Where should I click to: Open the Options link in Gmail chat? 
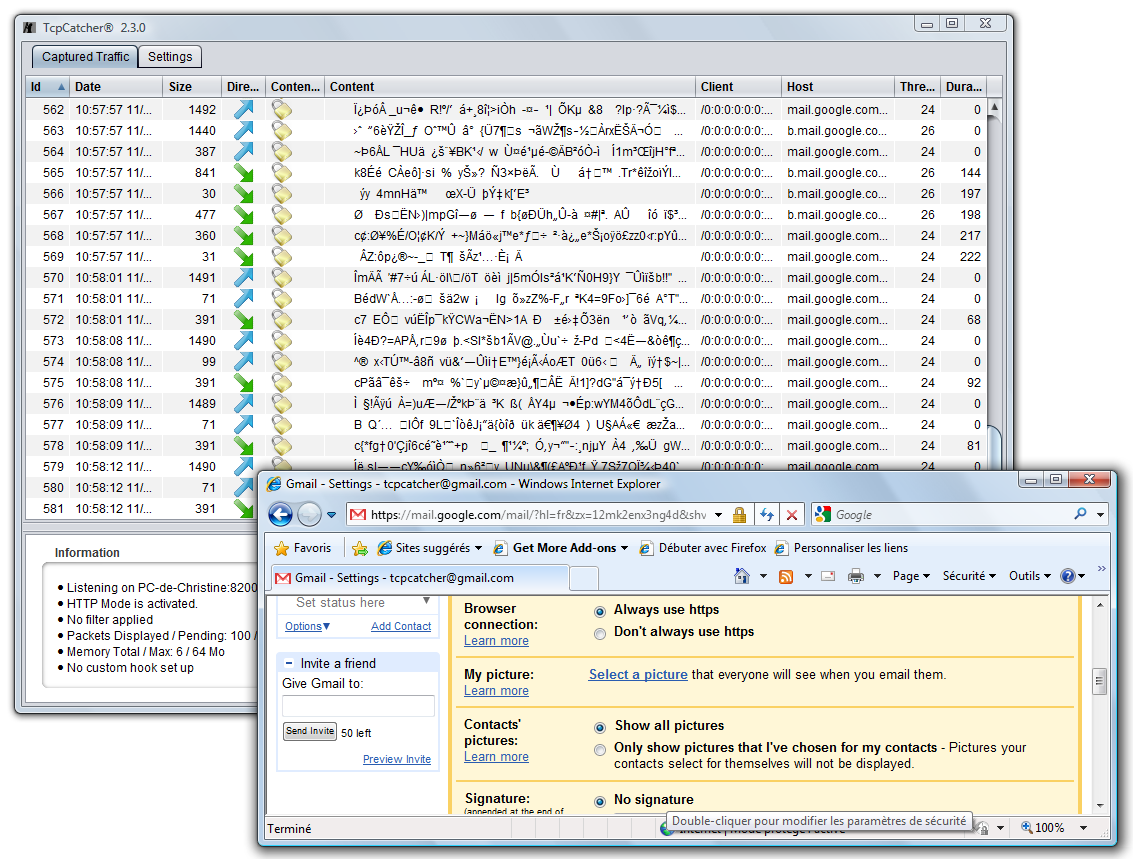tap(303, 626)
